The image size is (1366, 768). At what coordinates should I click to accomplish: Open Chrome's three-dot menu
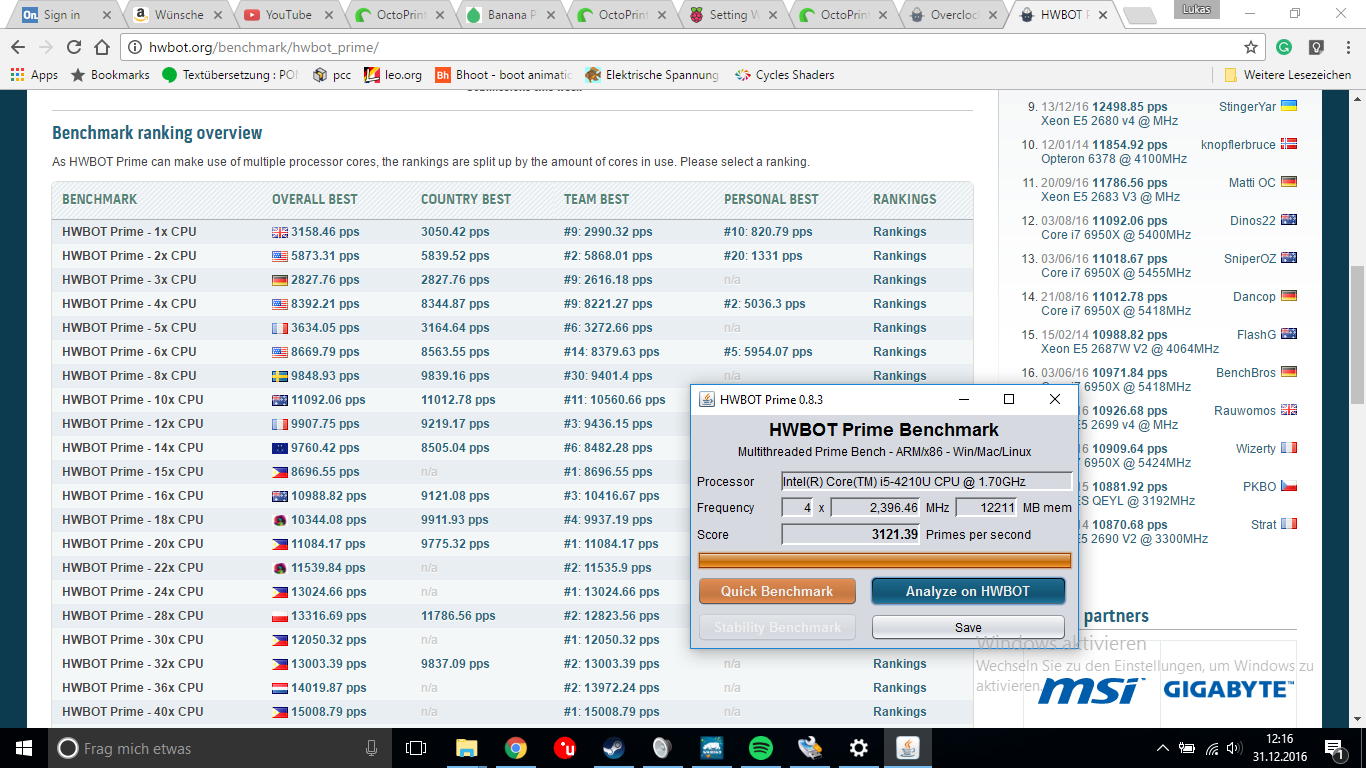(1347, 47)
